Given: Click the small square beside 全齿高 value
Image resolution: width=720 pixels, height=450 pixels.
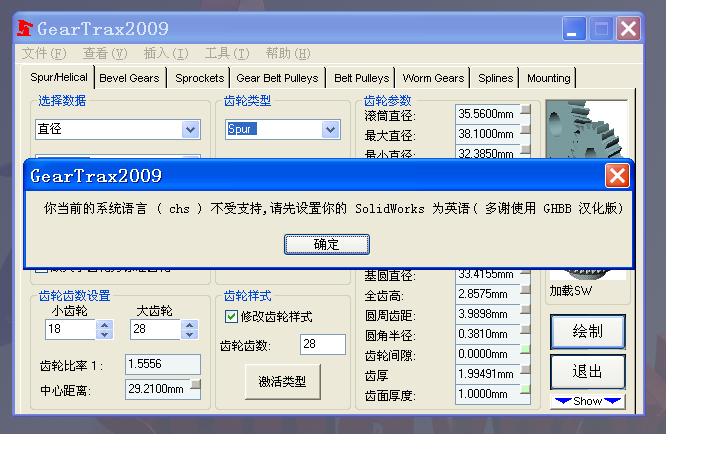Looking at the screenshot, I should 526,289.
